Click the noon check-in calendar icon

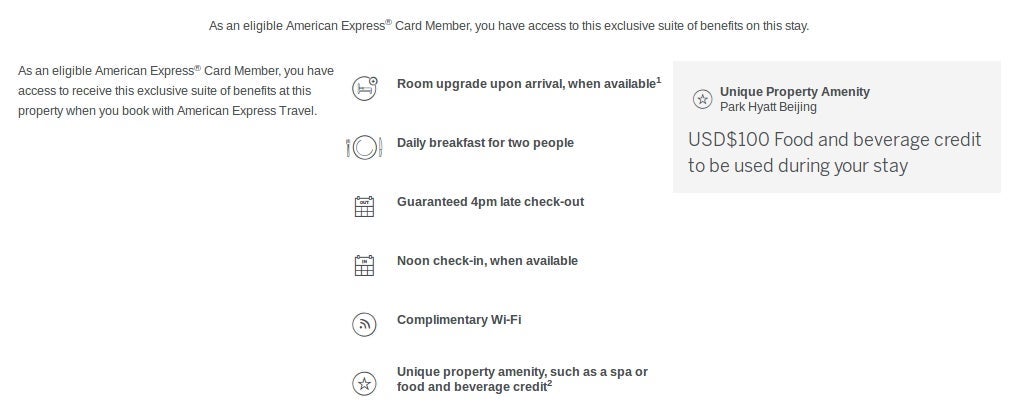pos(364,265)
